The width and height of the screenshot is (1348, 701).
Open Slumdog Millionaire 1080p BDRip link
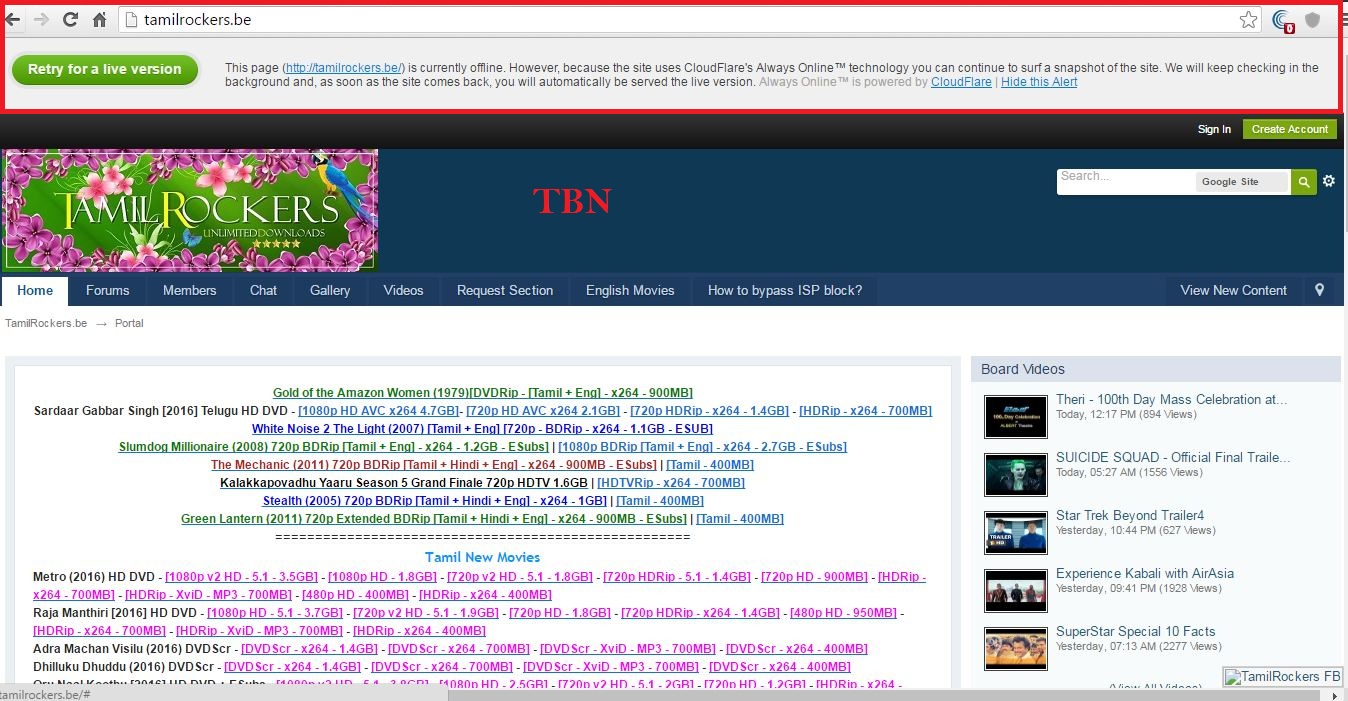point(703,447)
